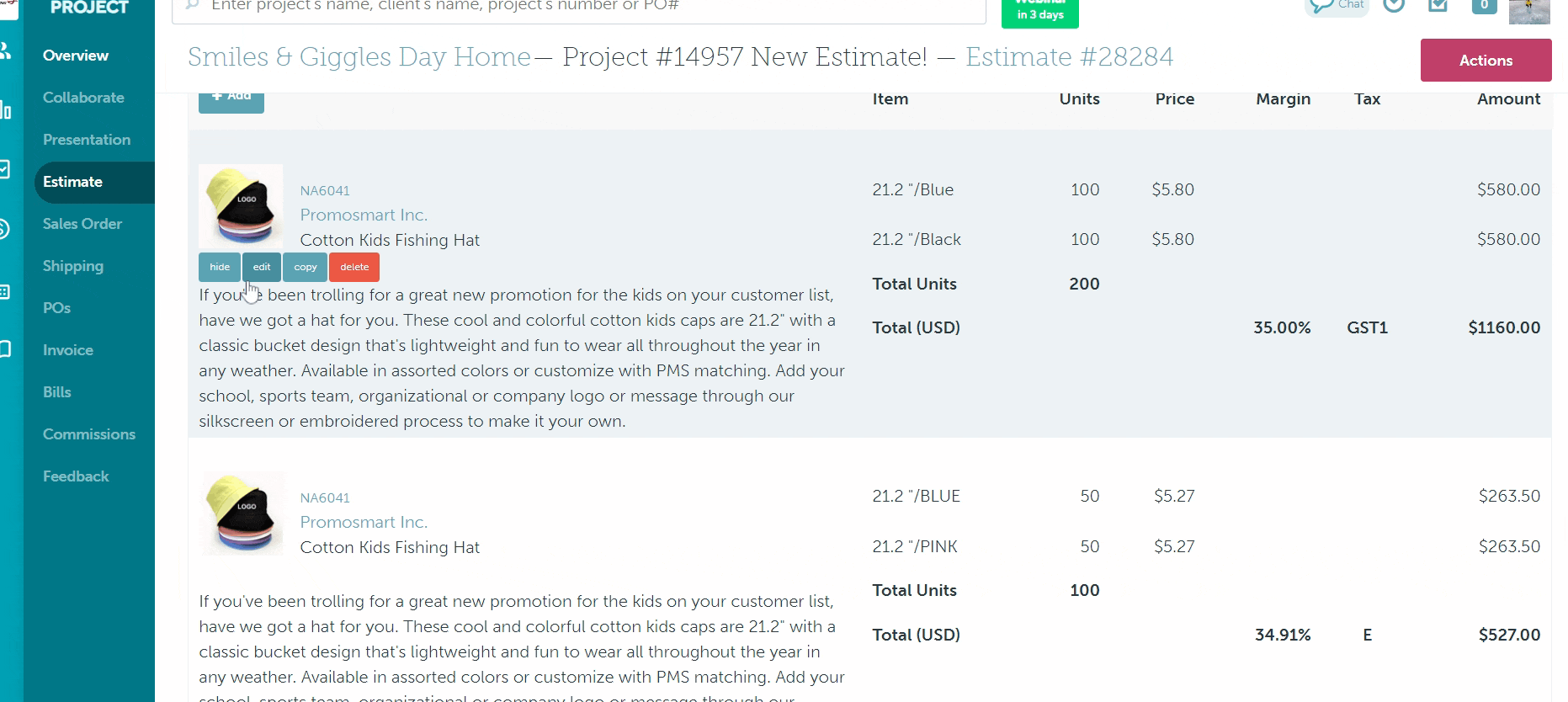1568x702 pixels.
Task: Click the 34.91% margin value
Action: tap(1283, 636)
